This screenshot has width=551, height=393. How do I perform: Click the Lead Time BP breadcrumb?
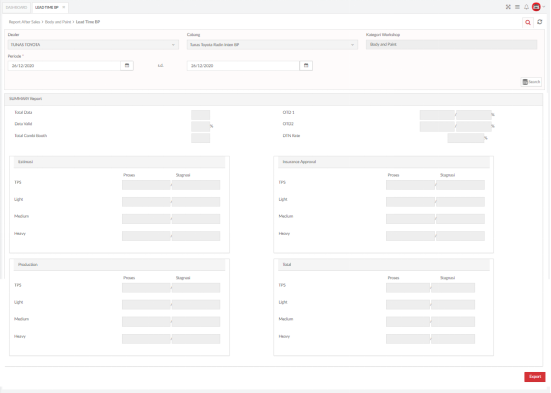point(88,22)
